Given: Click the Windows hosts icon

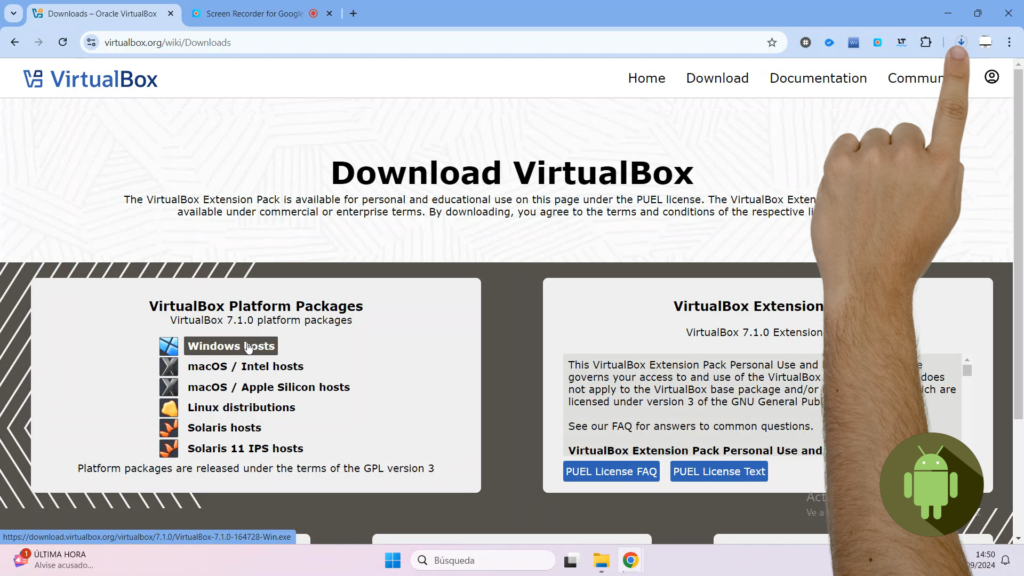Looking at the screenshot, I should point(168,346).
